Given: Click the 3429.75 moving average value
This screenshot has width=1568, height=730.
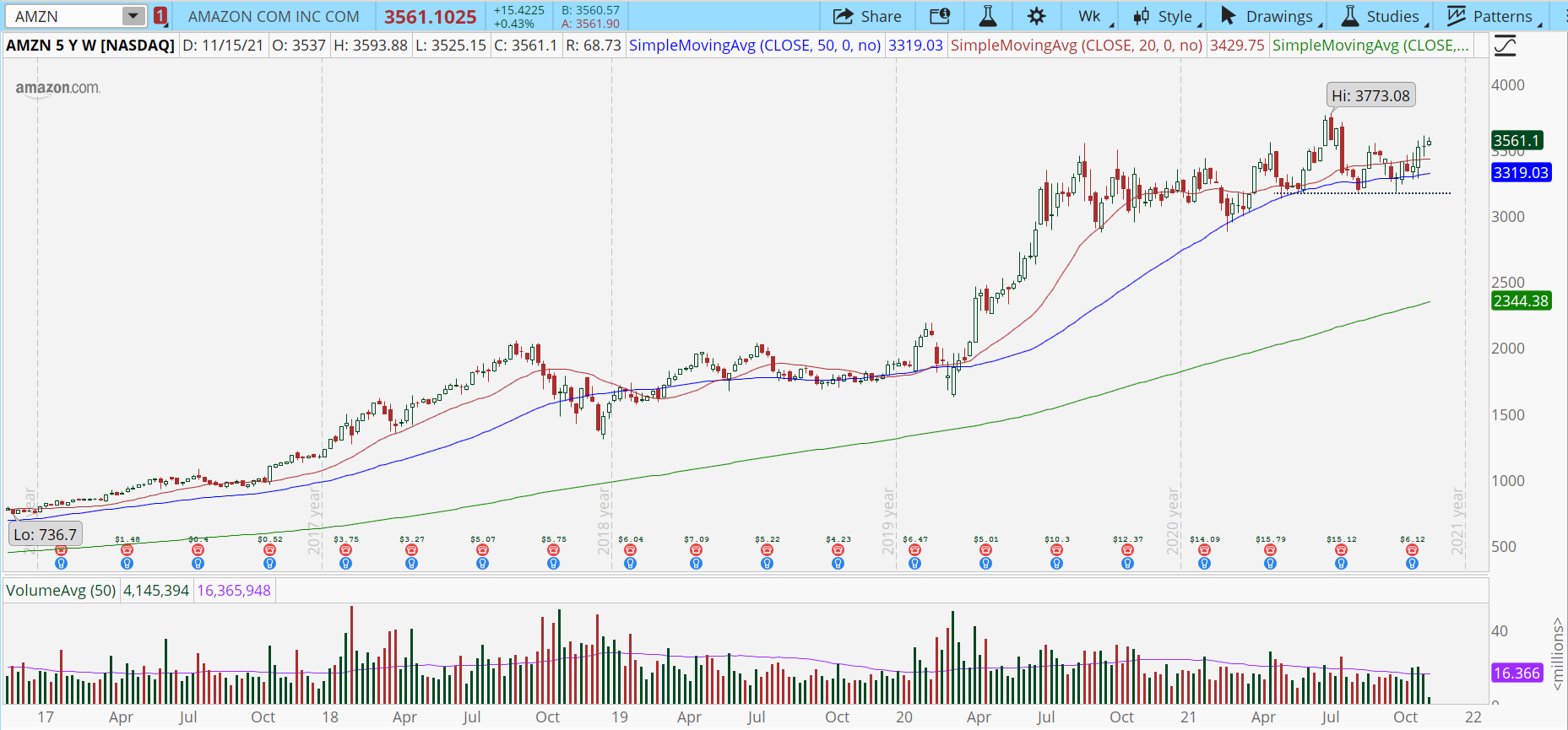Looking at the screenshot, I should click(x=1237, y=46).
